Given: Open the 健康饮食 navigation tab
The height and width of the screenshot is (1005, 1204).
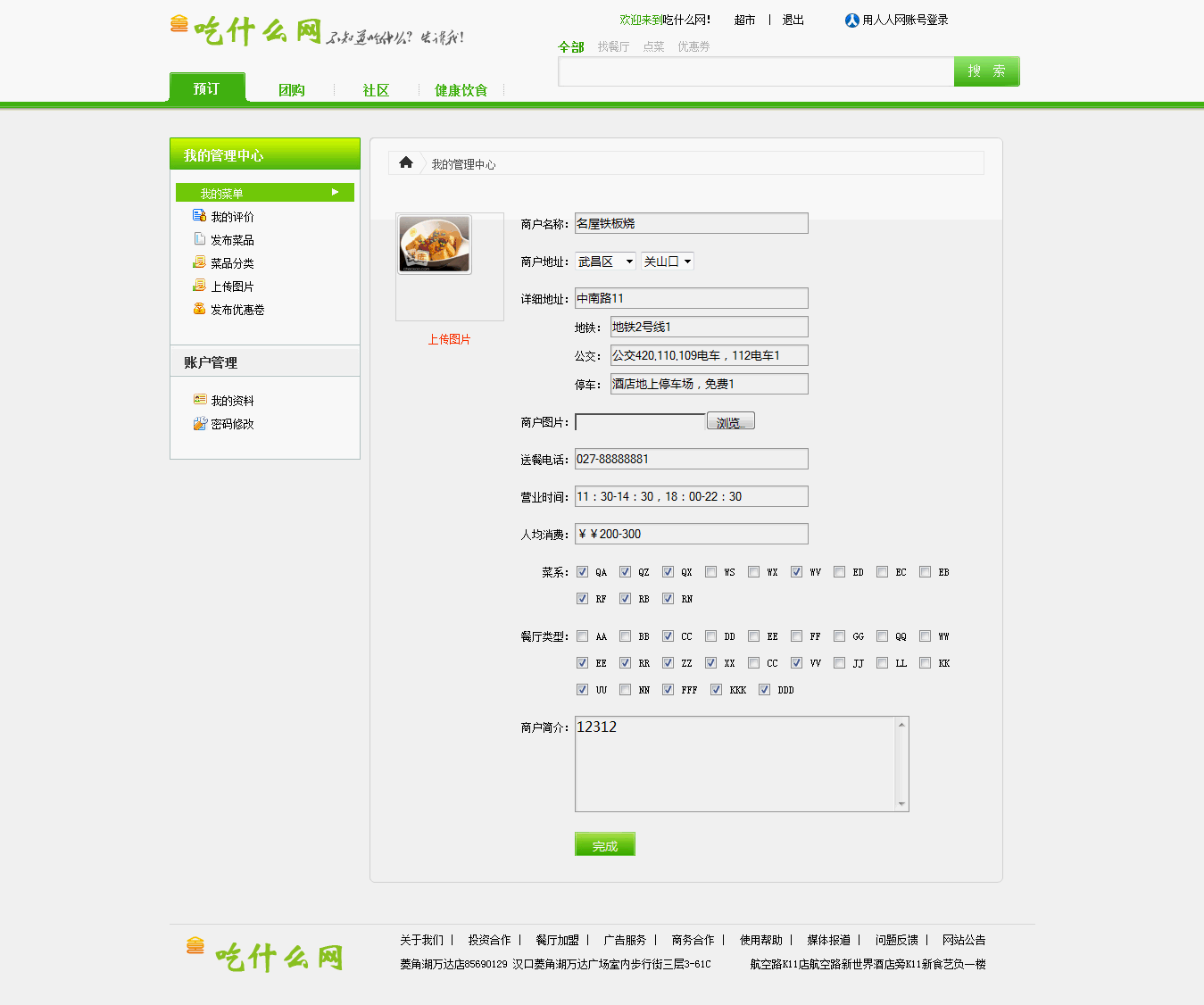Looking at the screenshot, I should point(461,90).
